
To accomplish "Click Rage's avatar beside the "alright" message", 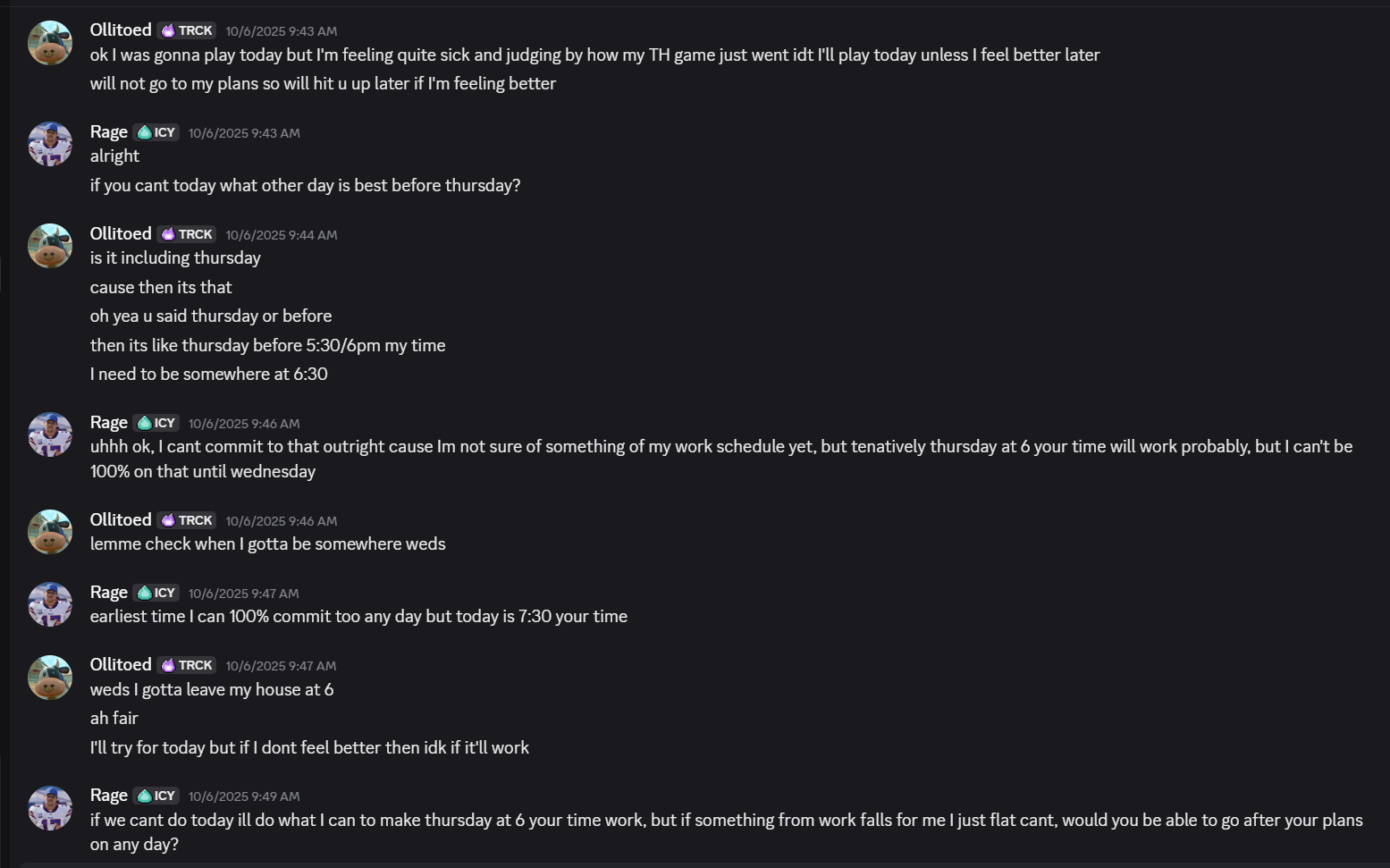I will (x=50, y=145).
